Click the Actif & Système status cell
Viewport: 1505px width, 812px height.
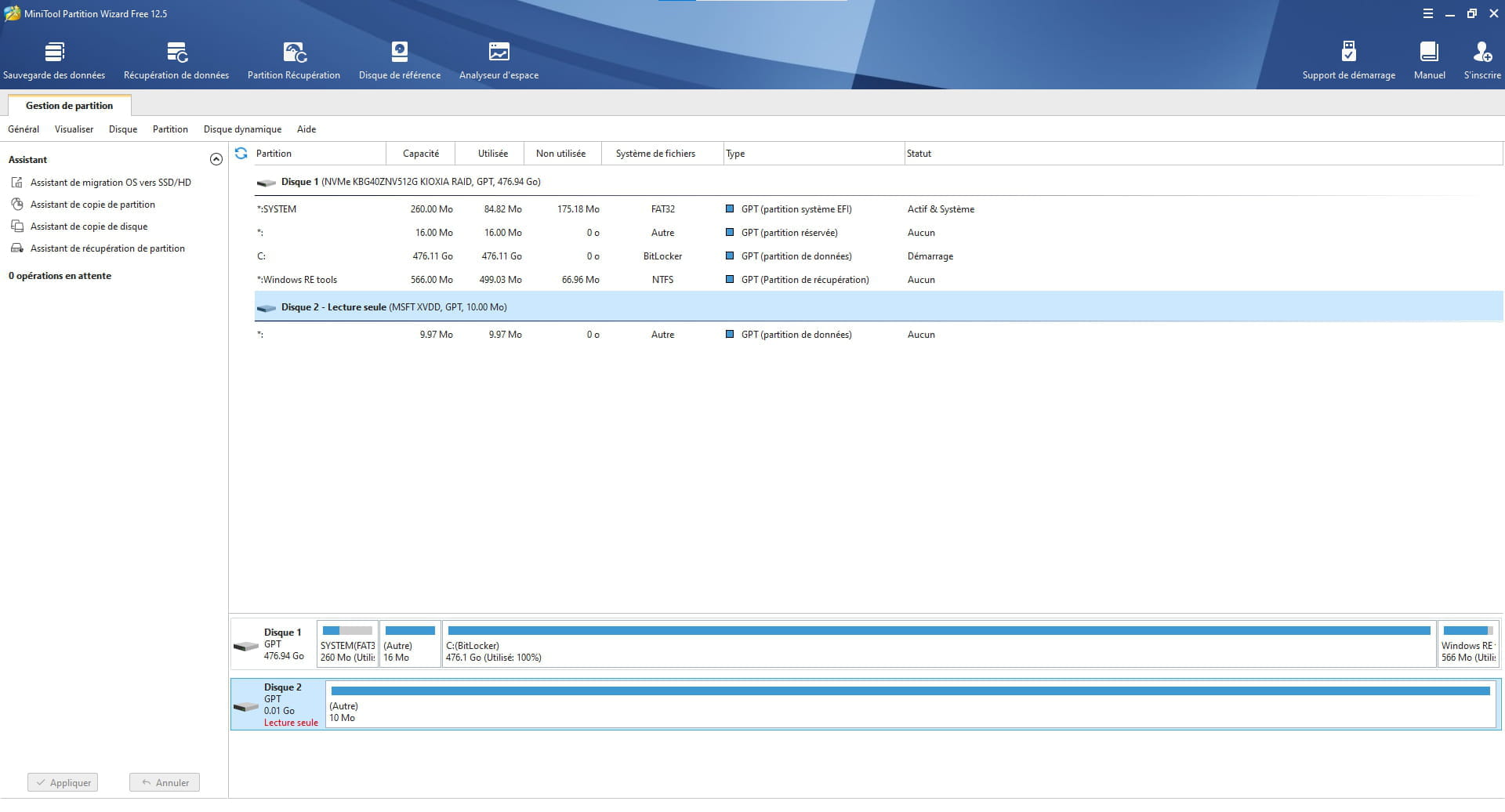tap(941, 209)
